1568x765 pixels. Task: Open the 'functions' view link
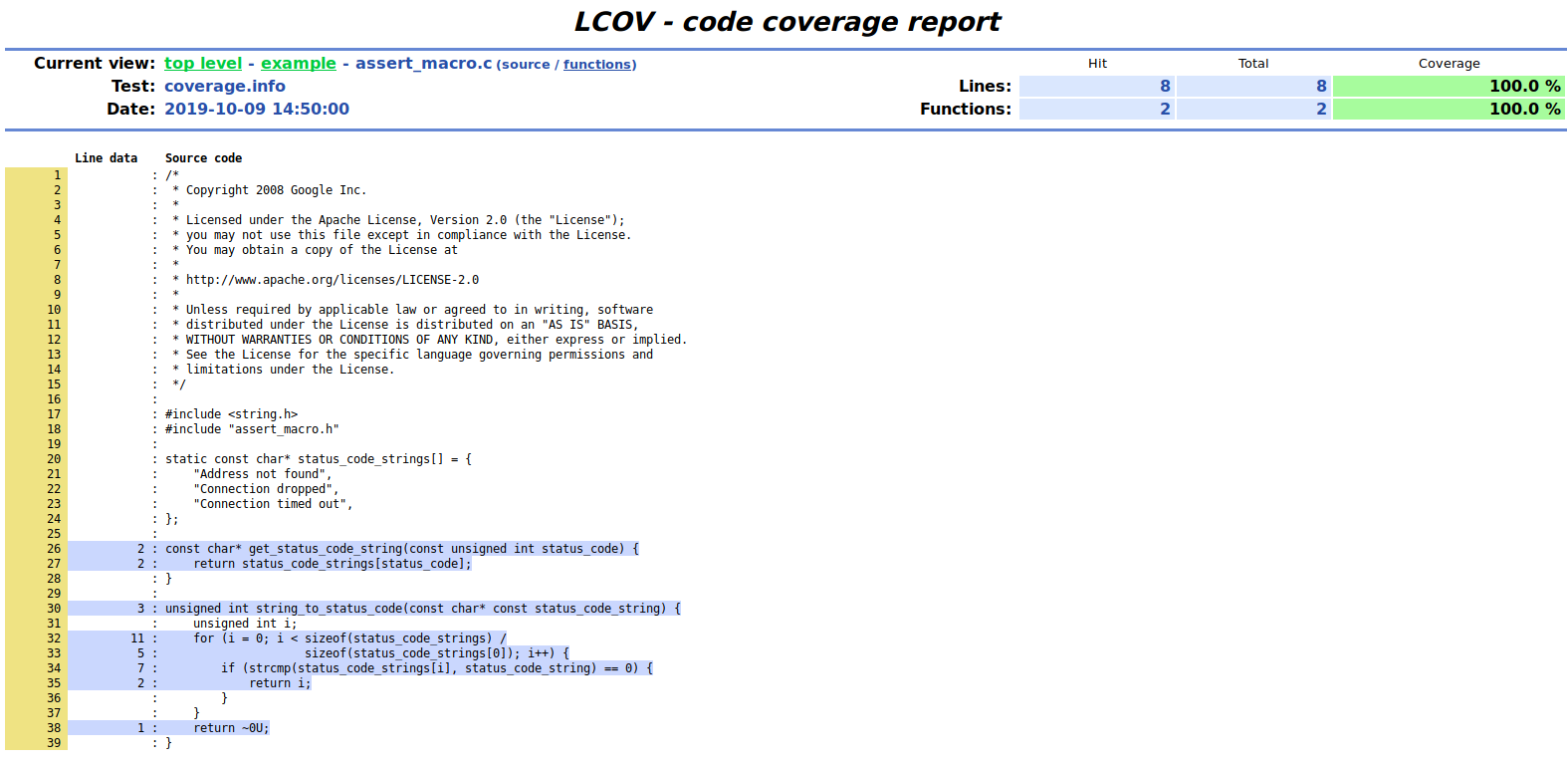(x=597, y=65)
